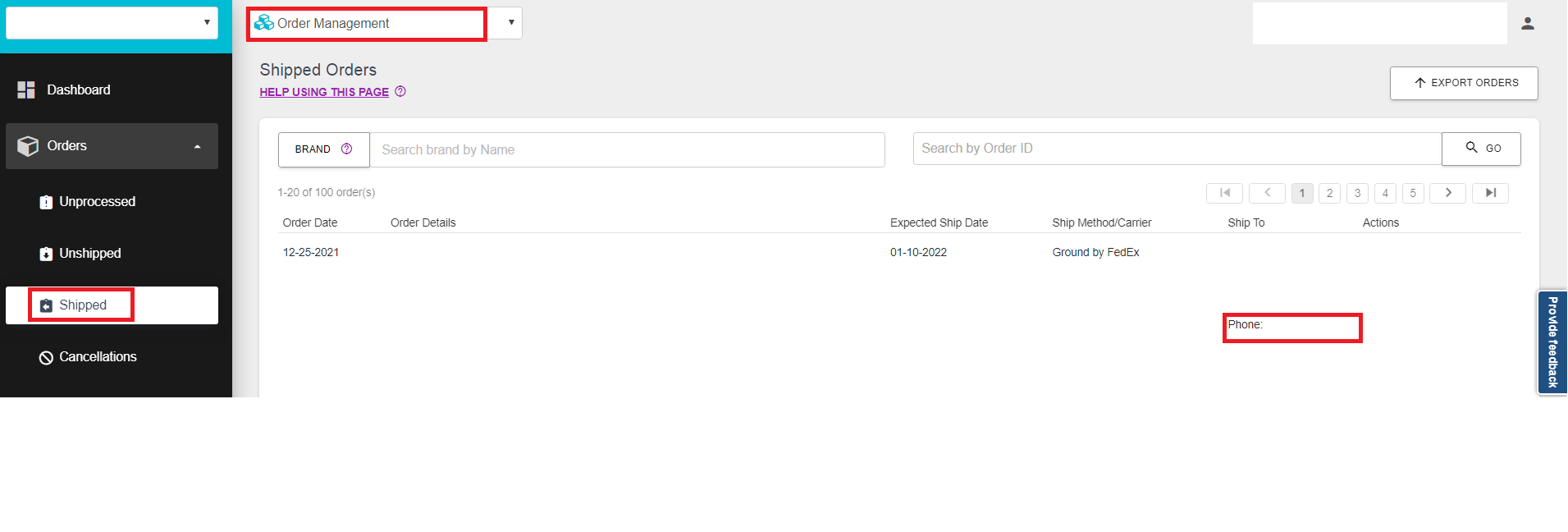Click expected ship date 01-10-2022
The image size is (1568, 532).
(918, 252)
